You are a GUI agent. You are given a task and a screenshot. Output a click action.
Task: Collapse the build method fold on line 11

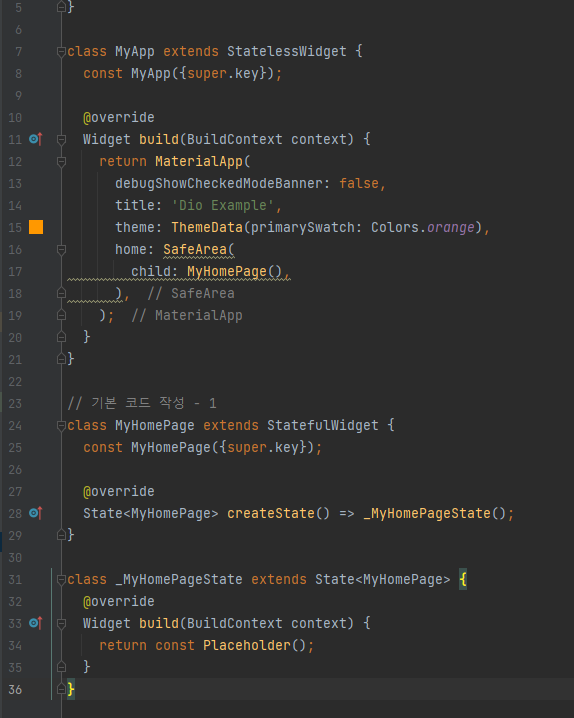point(61,140)
